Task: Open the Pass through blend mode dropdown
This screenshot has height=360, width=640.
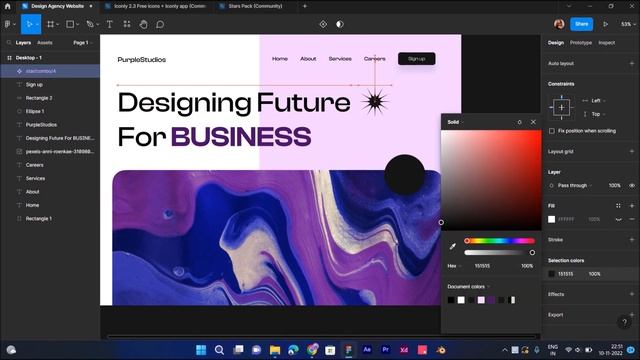Action: coord(575,185)
